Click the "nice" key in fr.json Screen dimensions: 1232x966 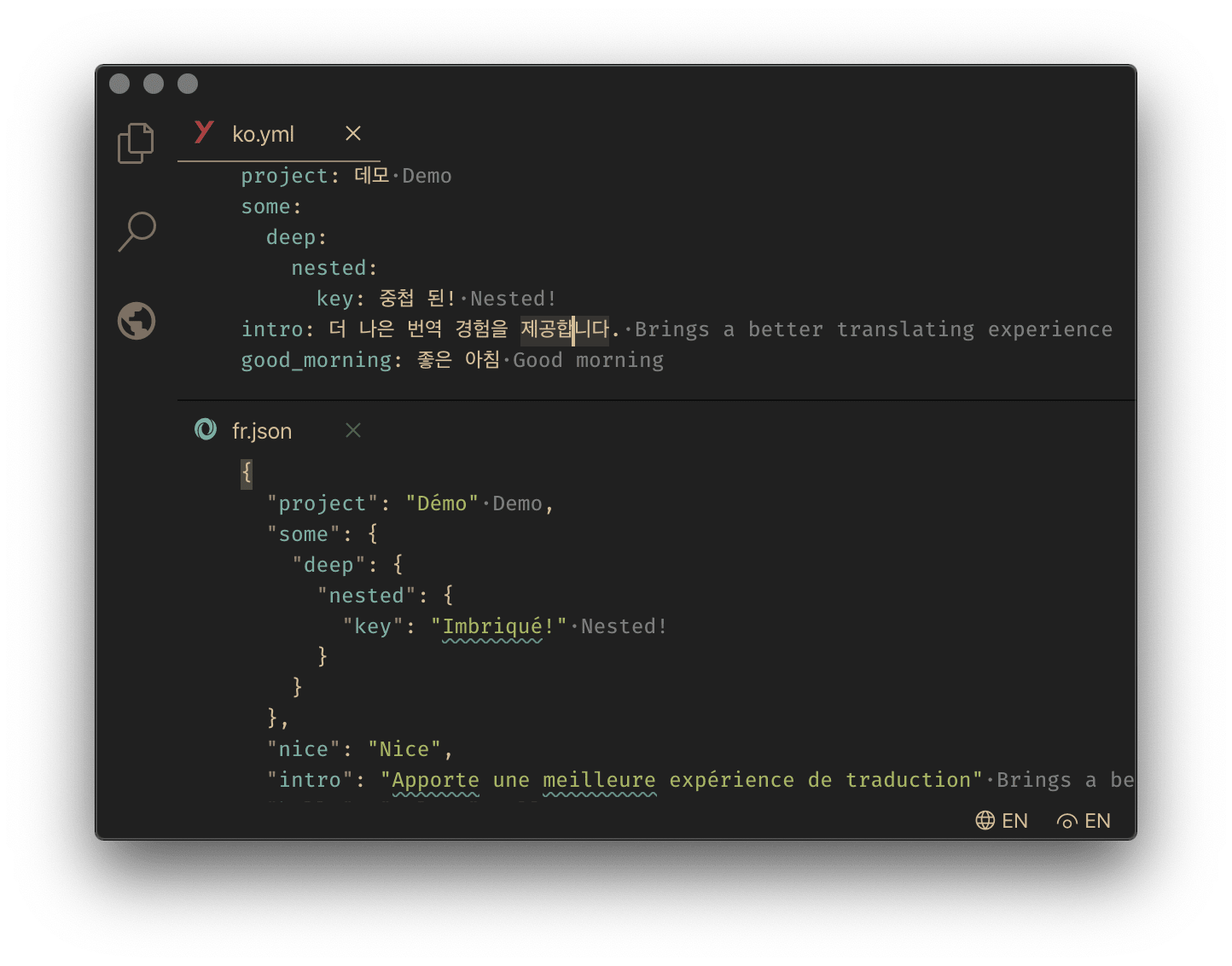[304, 749]
